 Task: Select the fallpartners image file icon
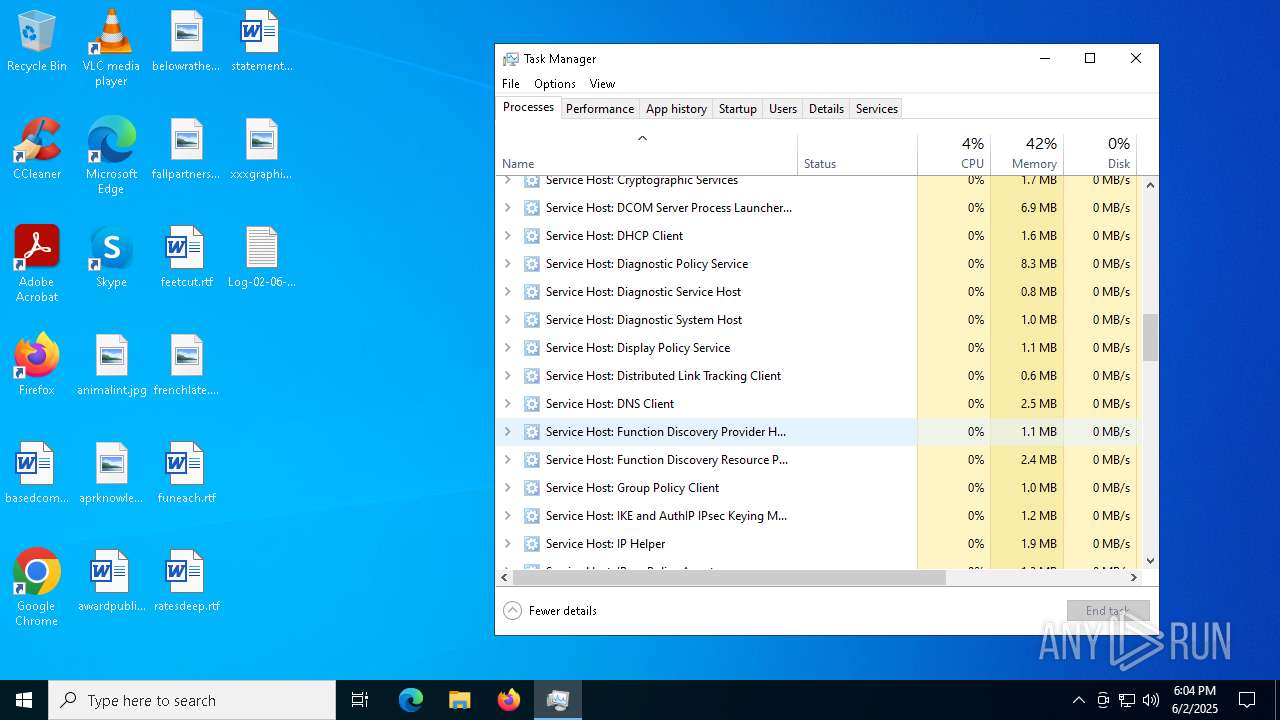point(186,149)
